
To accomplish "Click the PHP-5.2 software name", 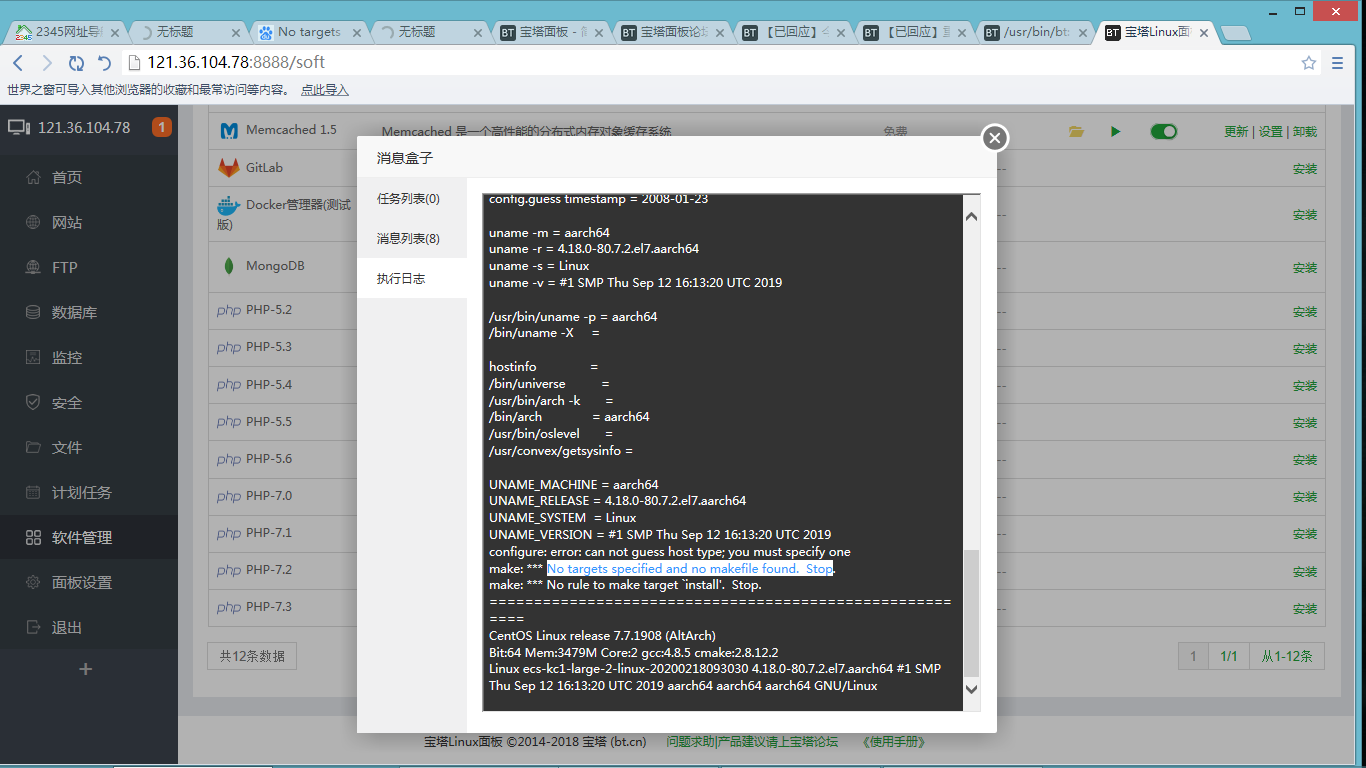I will [269, 310].
